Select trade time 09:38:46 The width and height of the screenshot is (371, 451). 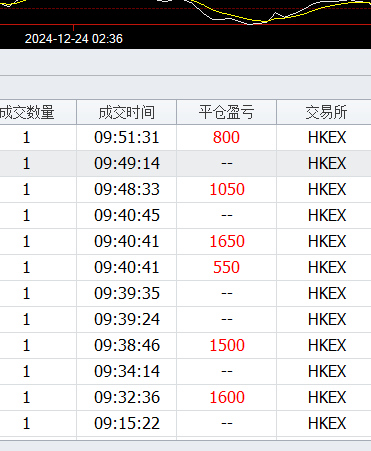tap(127, 345)
